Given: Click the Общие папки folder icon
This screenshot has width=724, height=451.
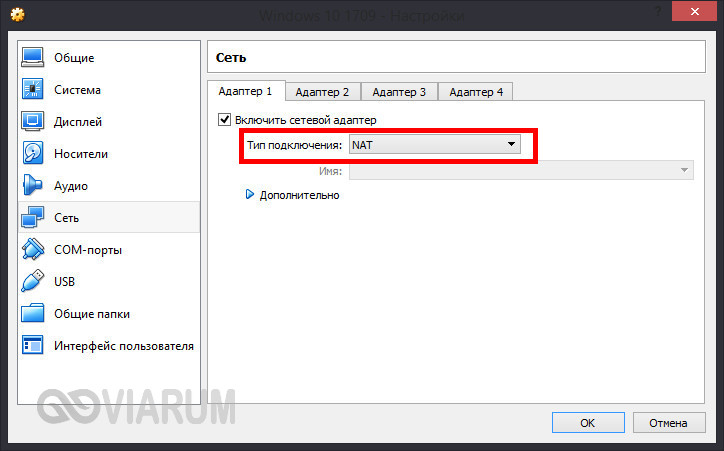Looking at the screenshot, I should [x=32, y=313].
